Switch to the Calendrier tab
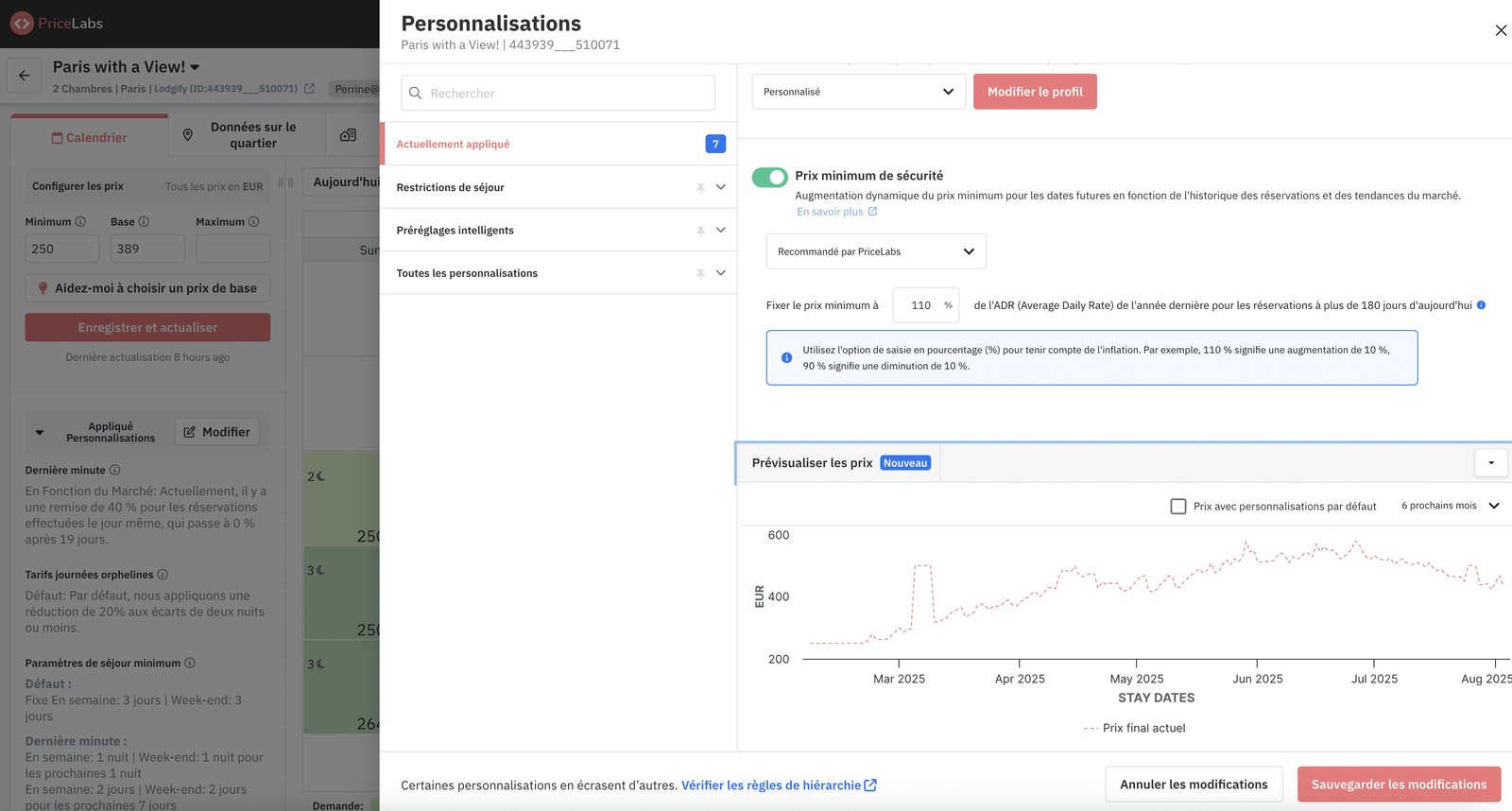The width and height of the screenshot is (1512, 811). point(90,137)
